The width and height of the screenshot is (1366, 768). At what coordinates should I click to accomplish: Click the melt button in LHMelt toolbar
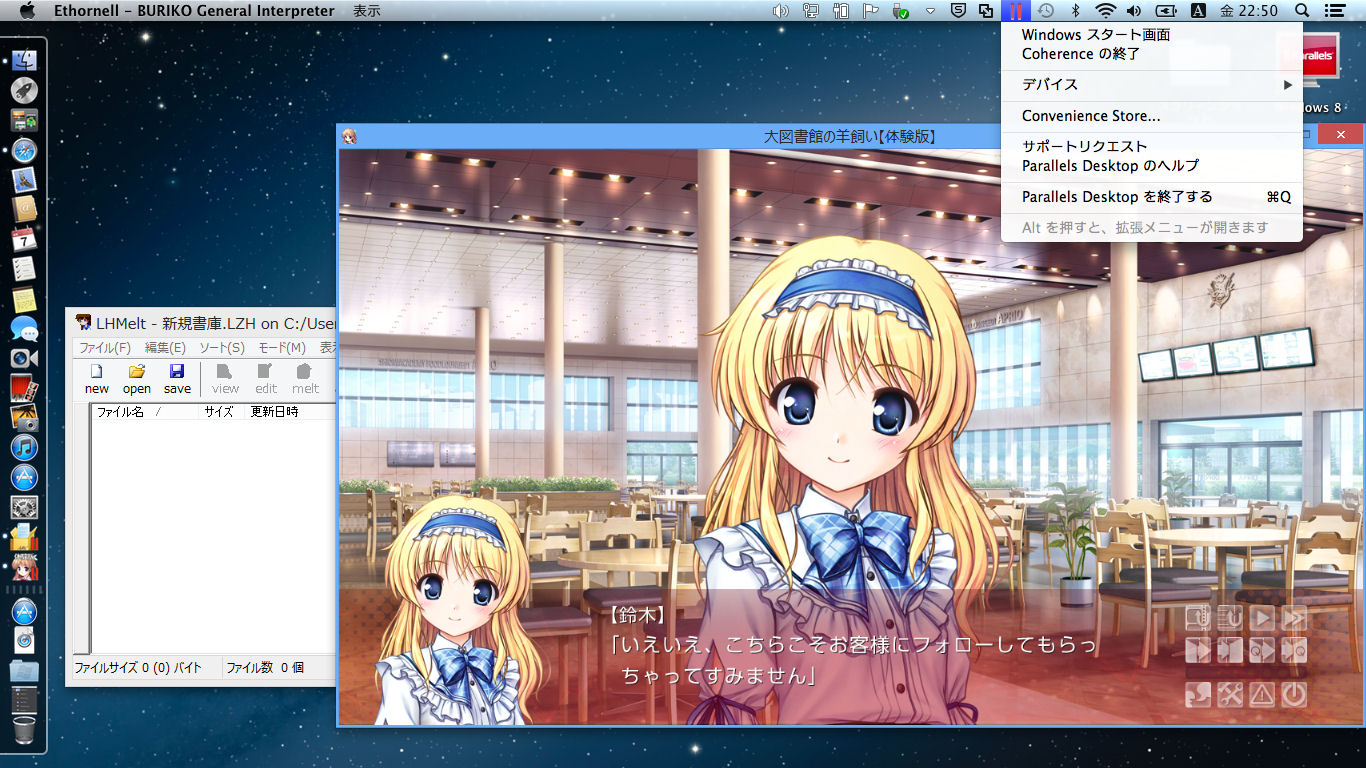305,379
